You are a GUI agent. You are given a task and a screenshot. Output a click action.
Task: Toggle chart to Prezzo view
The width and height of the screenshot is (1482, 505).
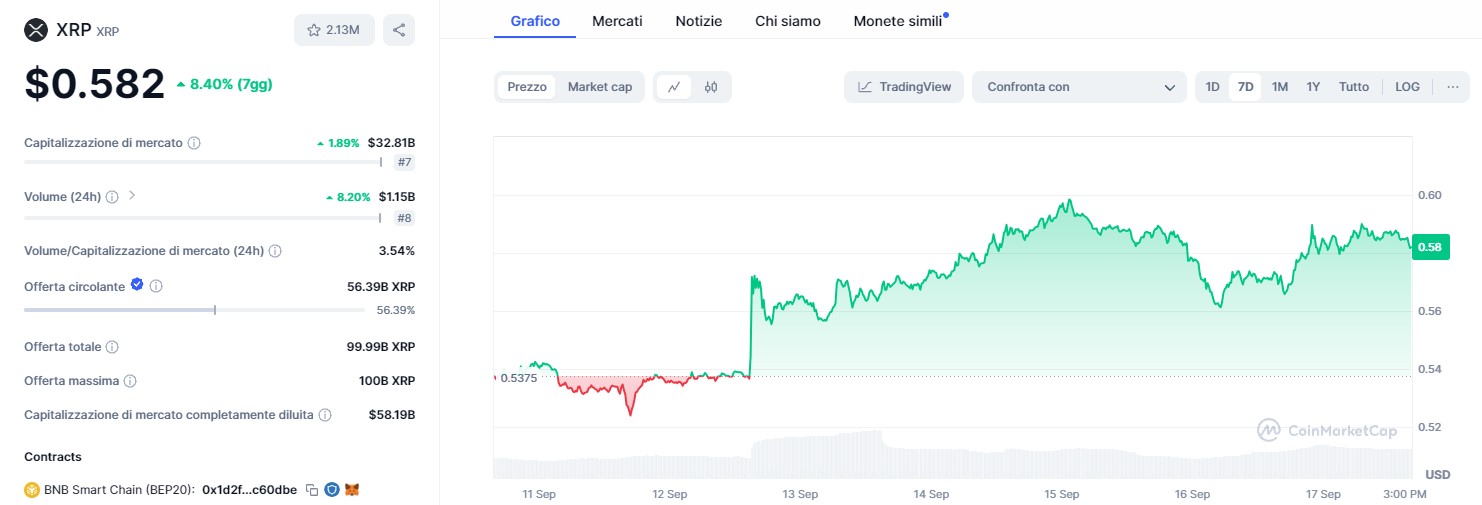coord(527,87)
